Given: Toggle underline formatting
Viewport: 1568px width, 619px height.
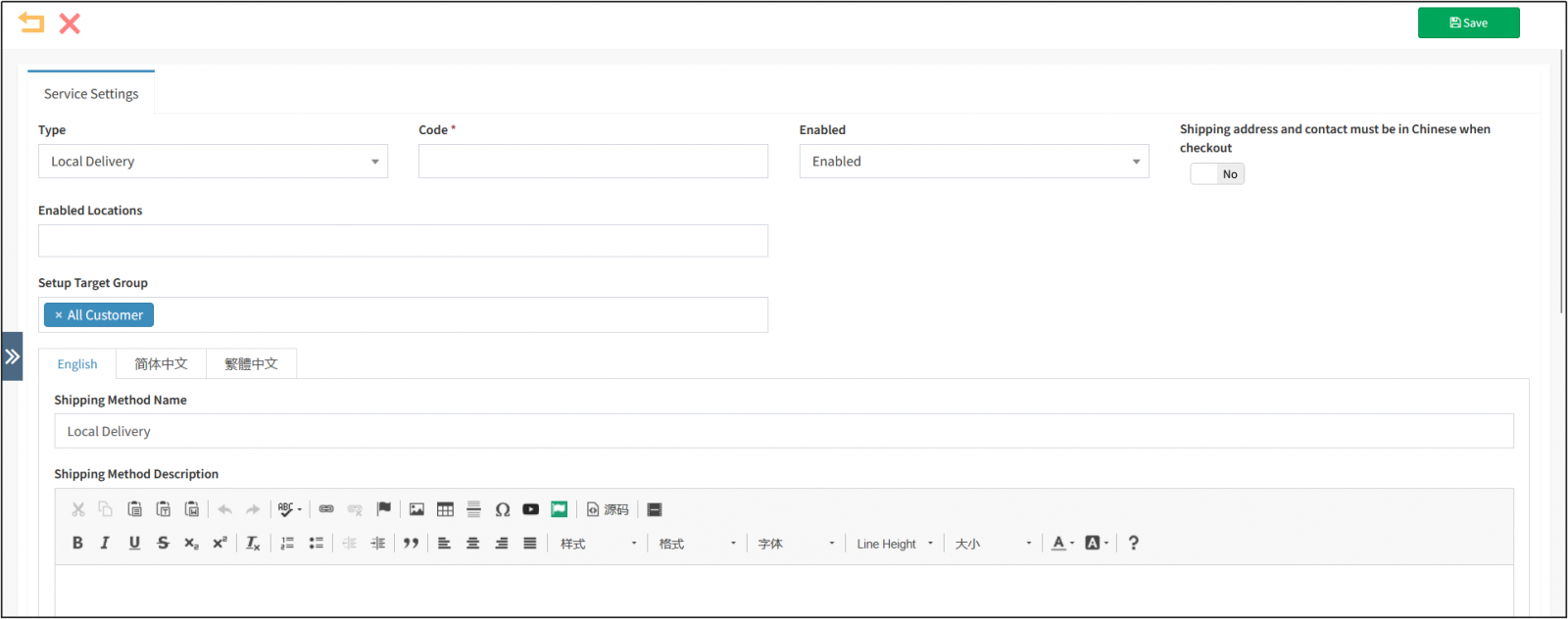Looking at the screenshot, I should 134,543.
